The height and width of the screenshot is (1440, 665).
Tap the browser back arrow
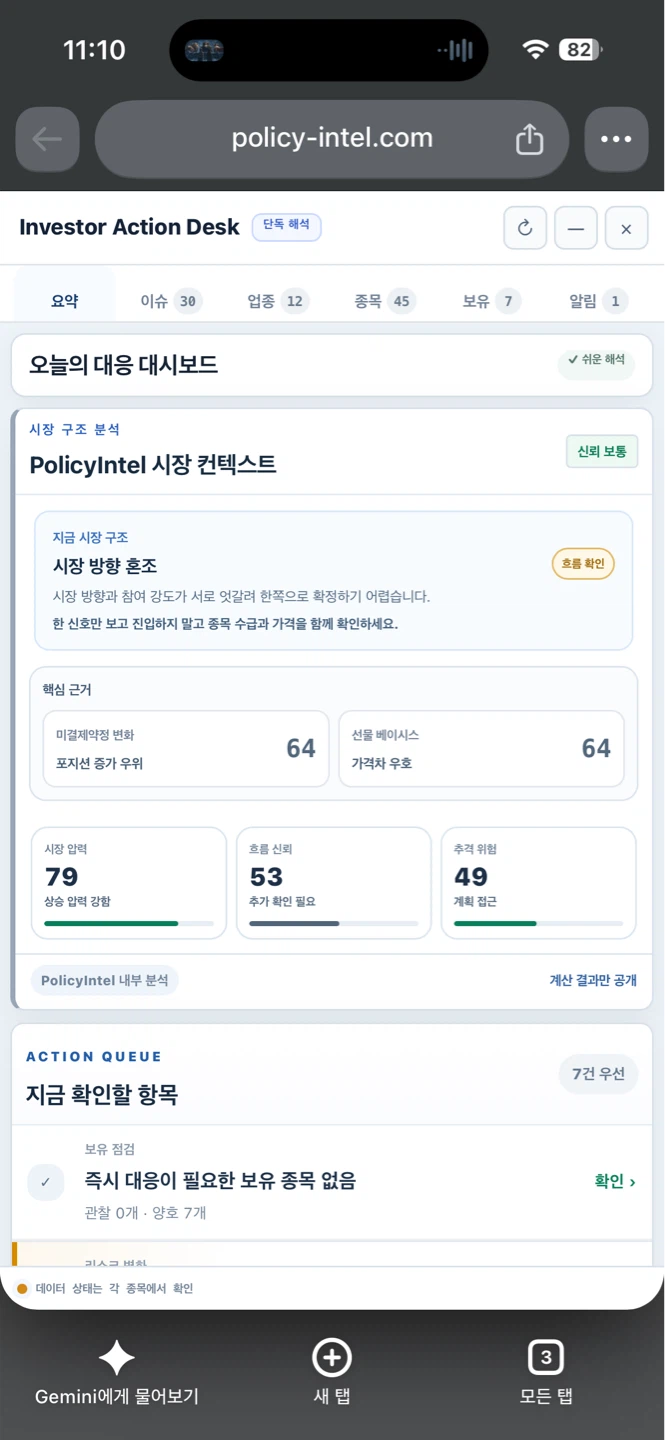(47, 139)
